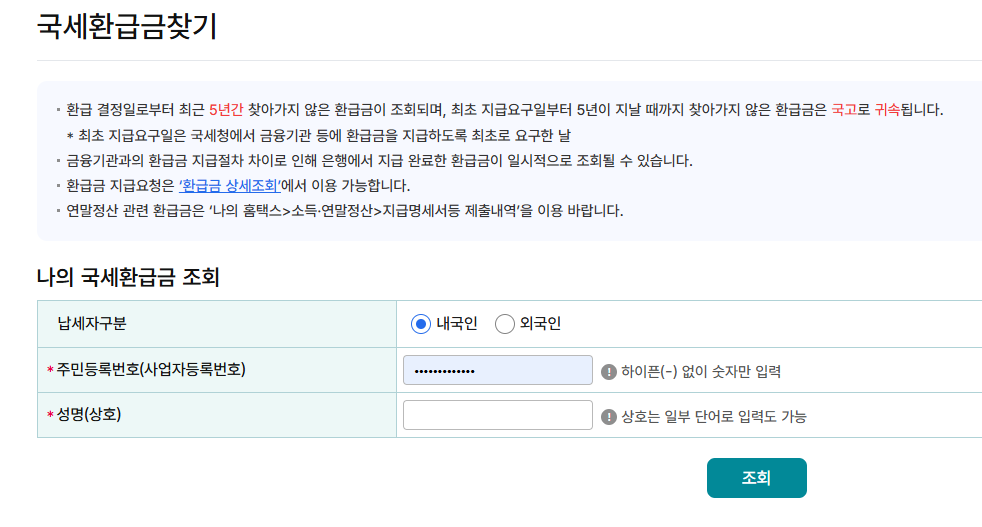Click the '하이픈(-) 없이 숫자만 입력' hint text
The width and height of the screenshot is (982, 527).
(x=701, y=372)
